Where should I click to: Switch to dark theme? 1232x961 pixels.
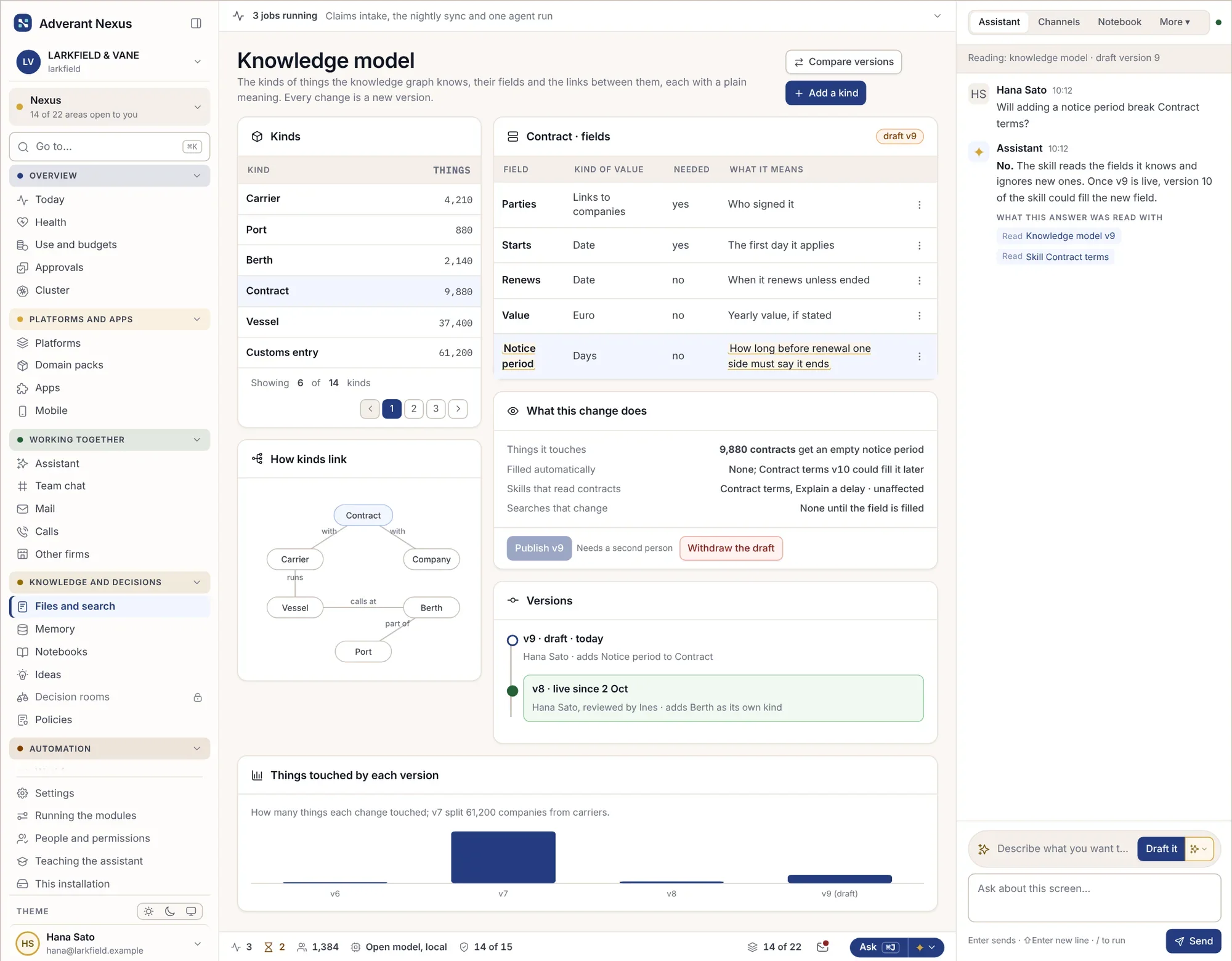tap(170, 911)
